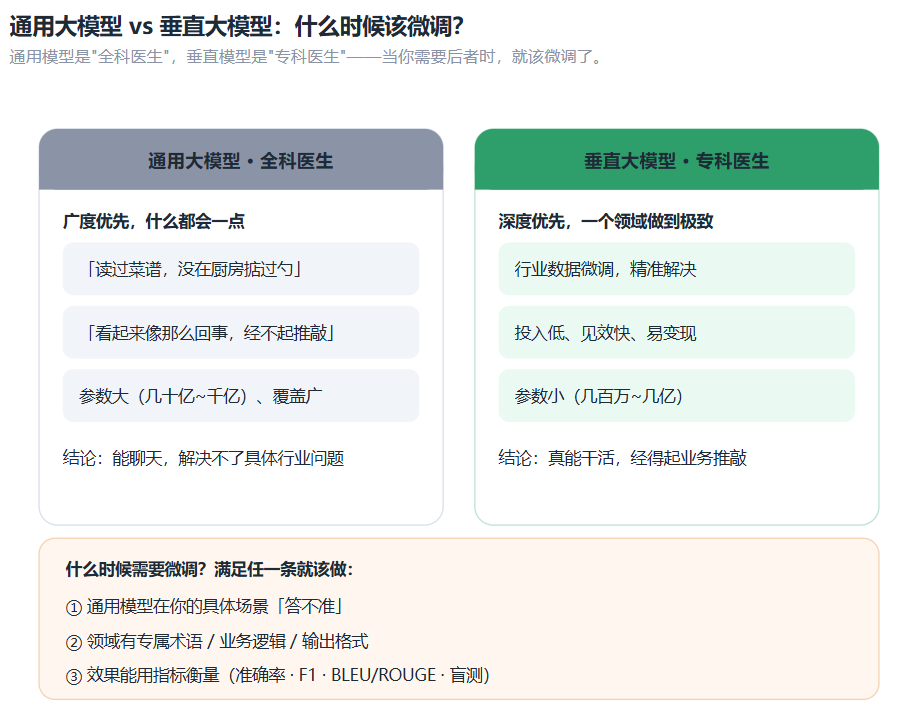Select the header "垂直大模型 · 专科医生"
This screenshot has height=713, width=898.
[x=676, y=160]
